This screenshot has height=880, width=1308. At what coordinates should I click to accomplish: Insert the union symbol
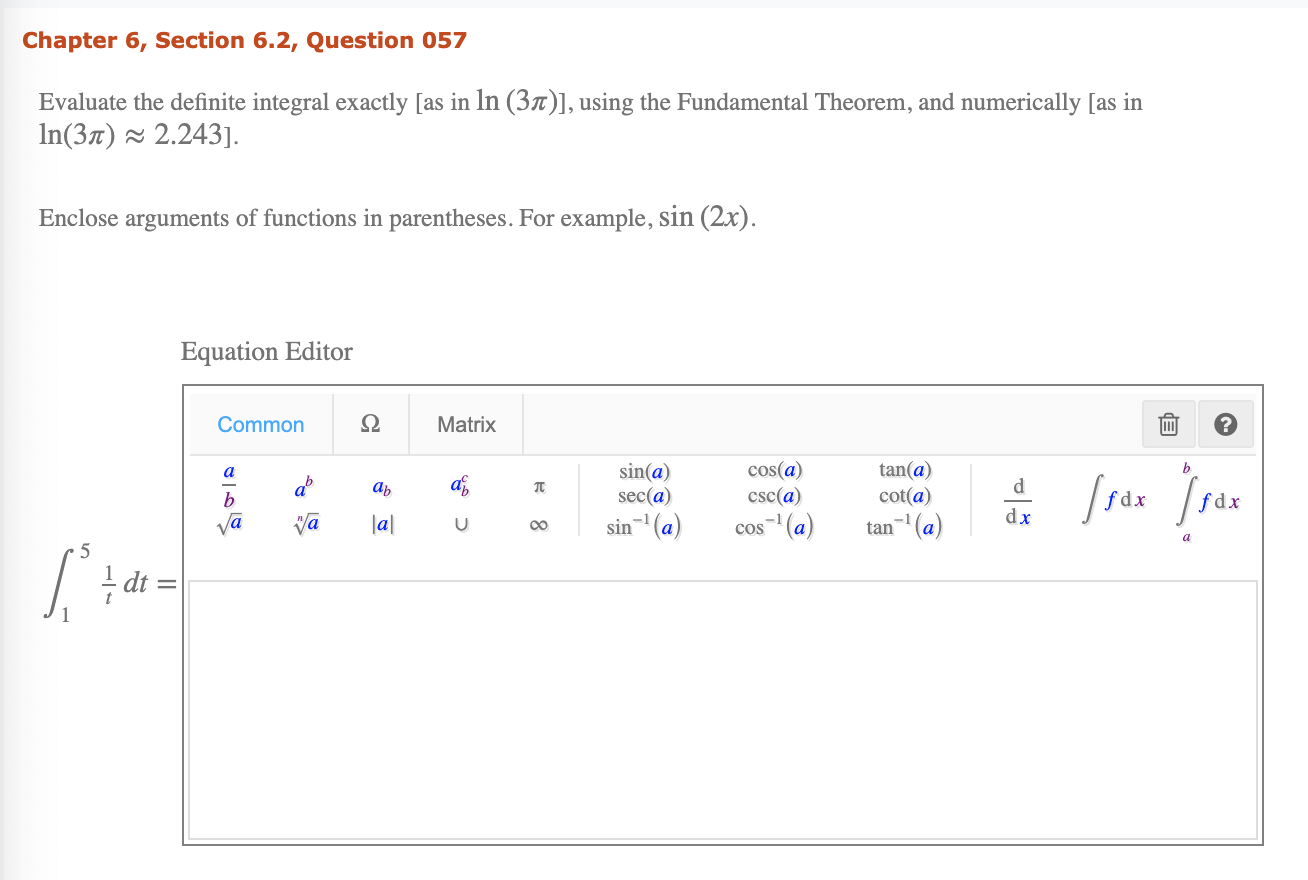[460, 524]
